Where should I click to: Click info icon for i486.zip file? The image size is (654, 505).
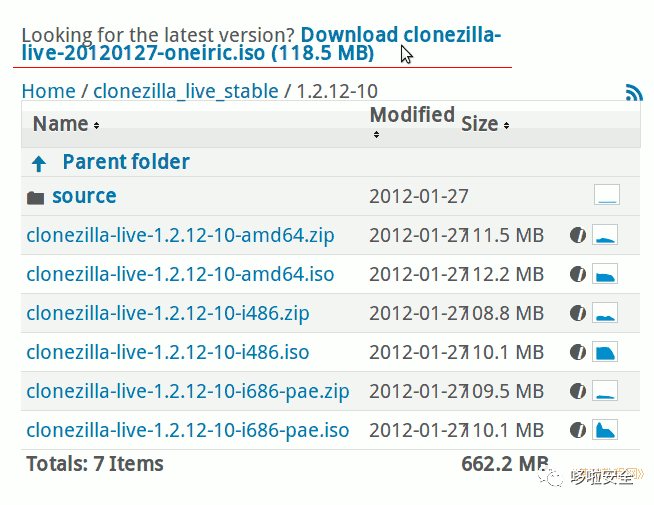tap(577, 313)
